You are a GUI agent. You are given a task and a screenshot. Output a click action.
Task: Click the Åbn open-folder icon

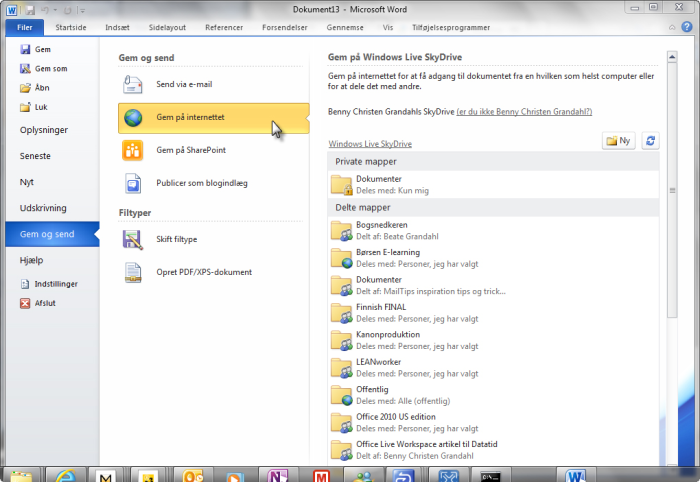pyautogui.click(x=25, y=87)
